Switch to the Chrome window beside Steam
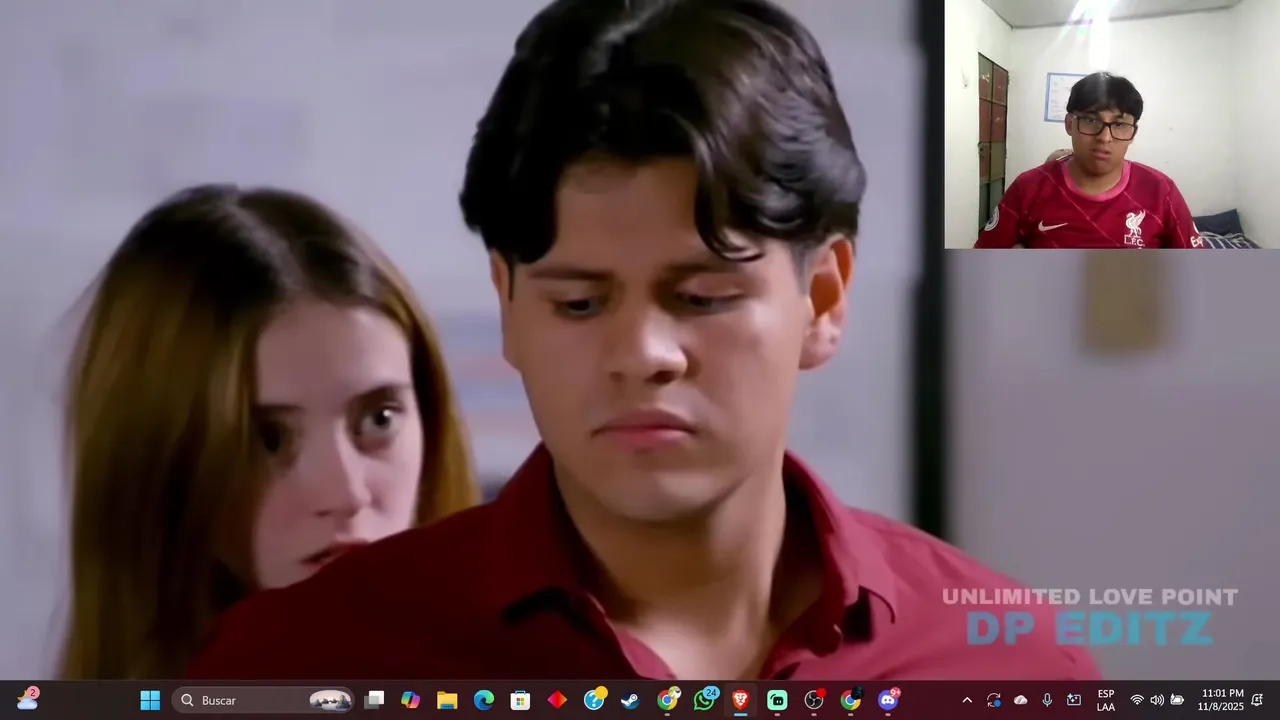1280x720 pixels. 667,700
